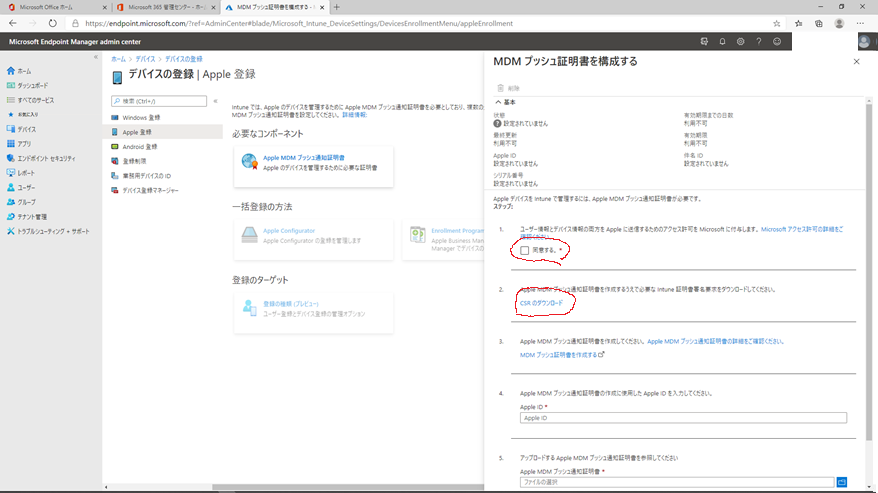Select Apple 登録 in the side menu
The image size is (878, 493).
pos(162,132)
